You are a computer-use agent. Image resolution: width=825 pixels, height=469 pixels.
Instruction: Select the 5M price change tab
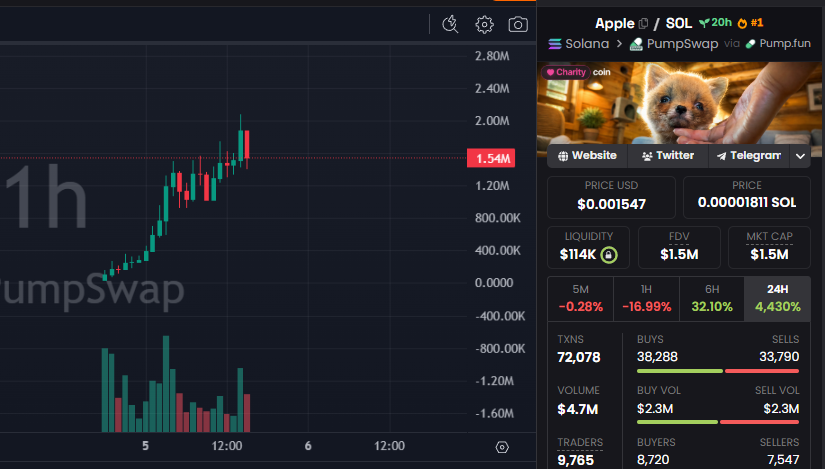[x=580, y=298]
